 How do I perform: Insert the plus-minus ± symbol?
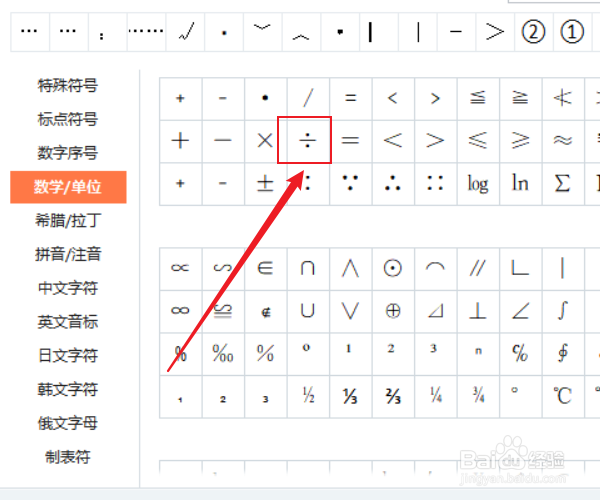(x=265, y=184)
